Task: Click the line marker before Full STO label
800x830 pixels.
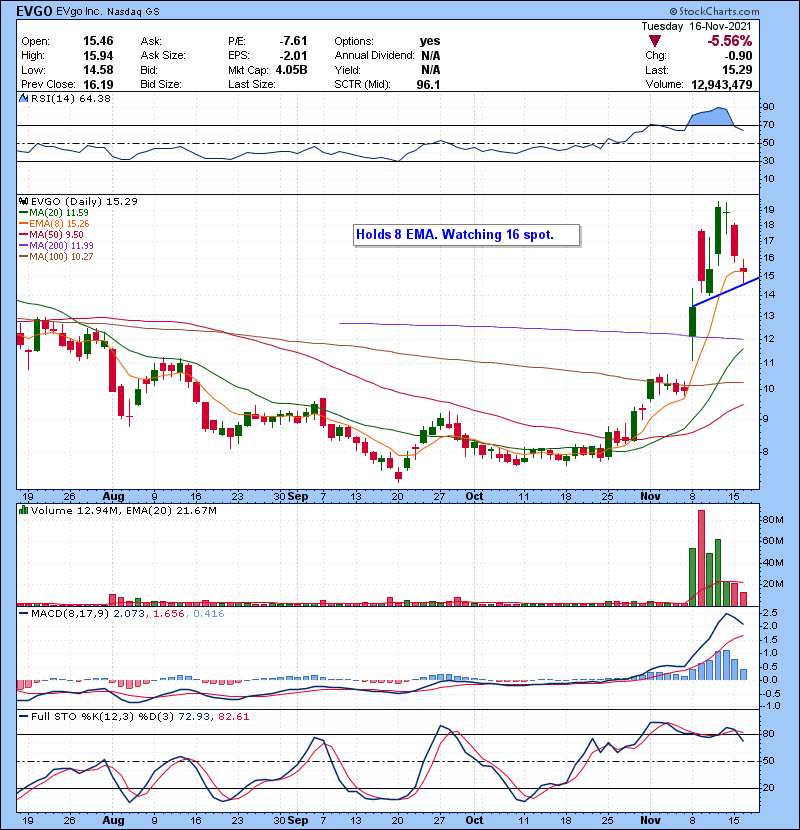Action: pos(23,716)
